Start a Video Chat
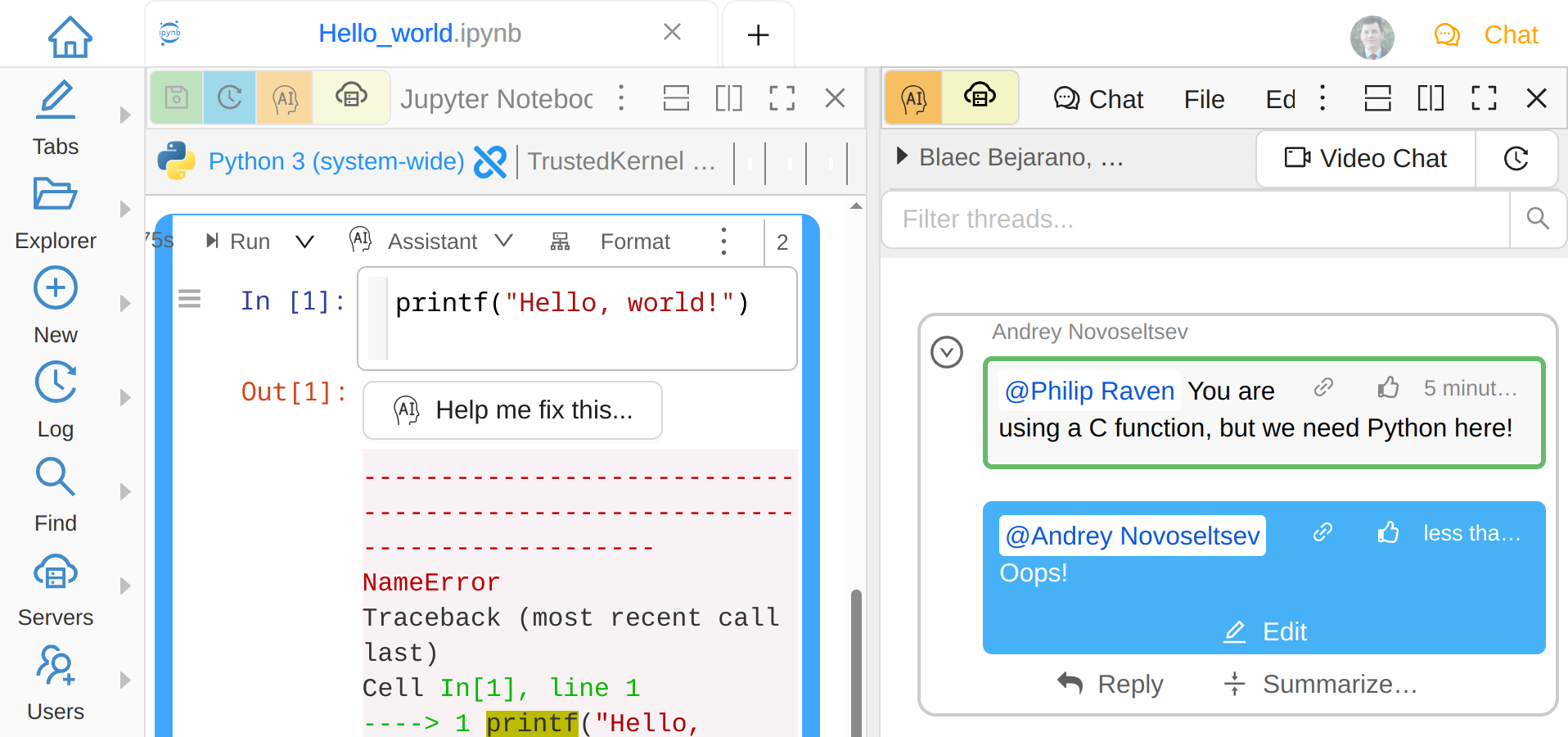Screen dimensions: 1568x737 coord(1366,158)
